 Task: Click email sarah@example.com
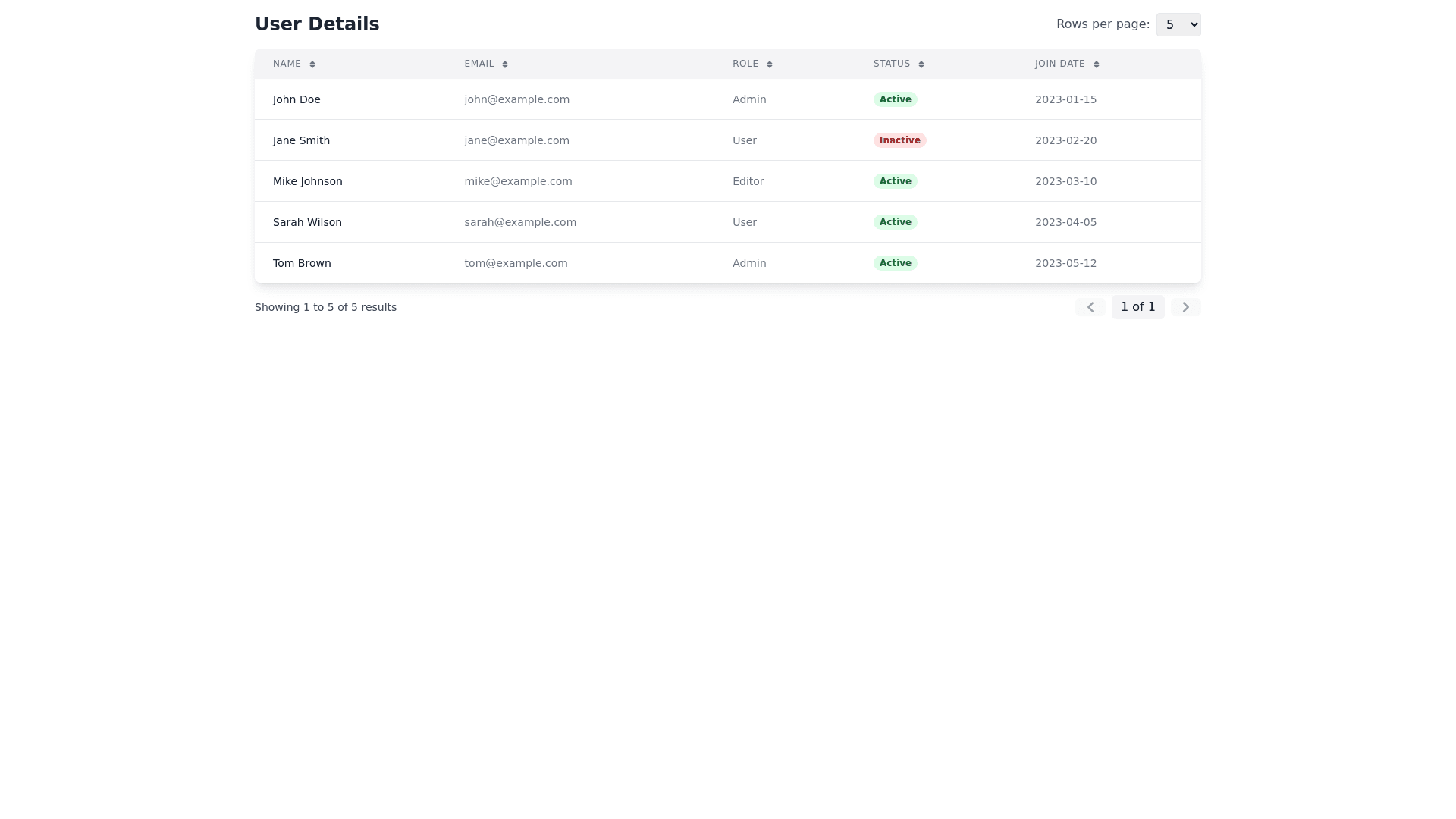click(x=520, y=222)
